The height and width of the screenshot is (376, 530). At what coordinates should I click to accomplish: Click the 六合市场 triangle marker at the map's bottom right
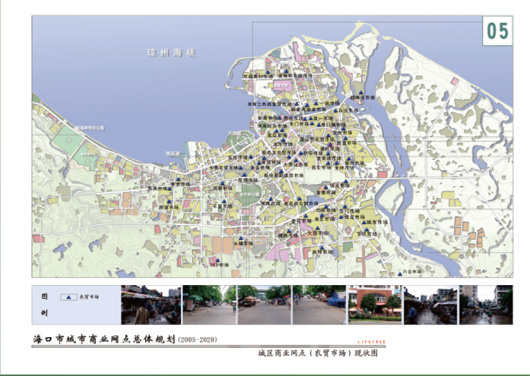coord(400,274)
